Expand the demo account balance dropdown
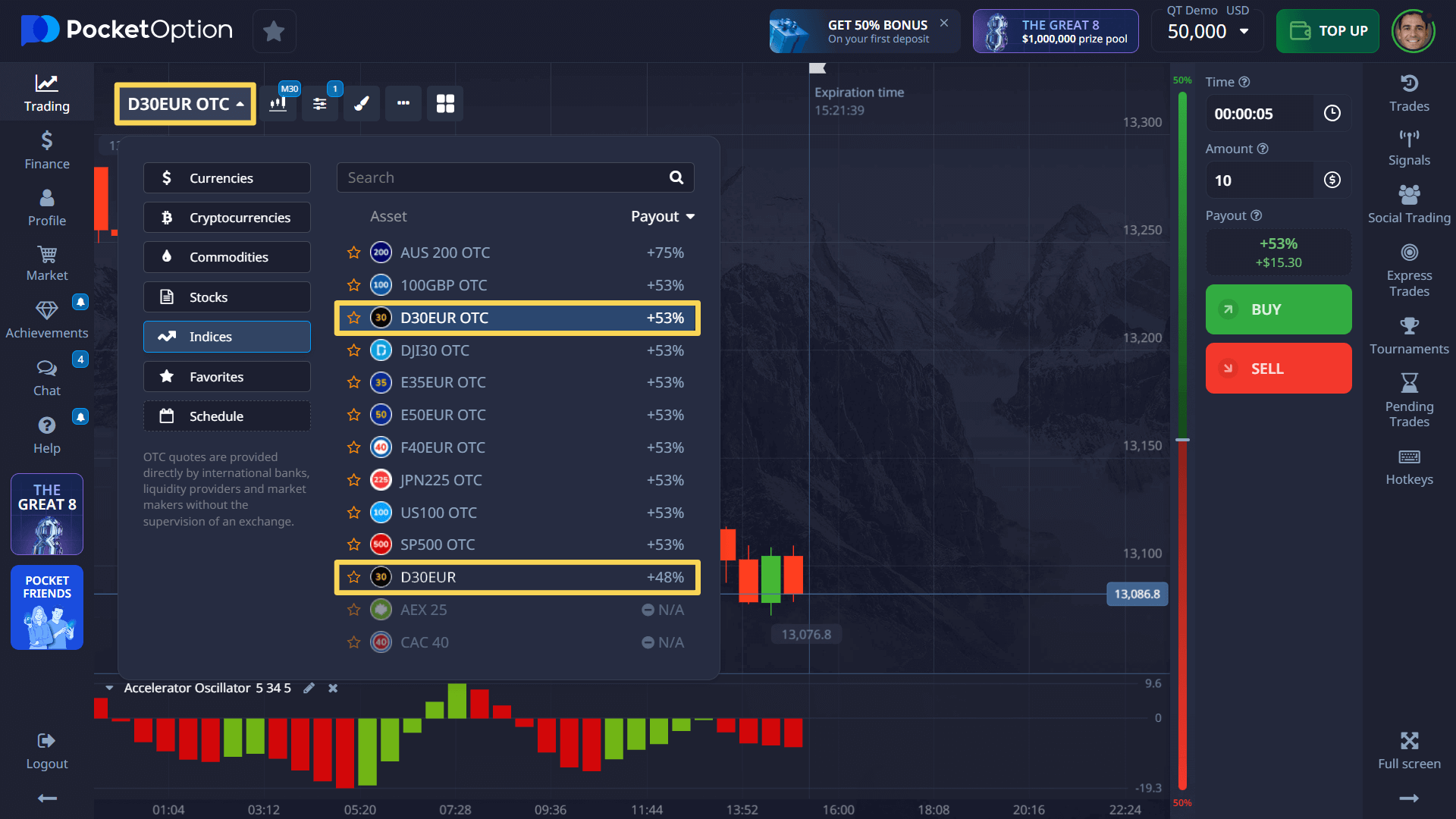Viewport: 1456px width, 819px height. pyautogui.click(x=1244, y=31)
